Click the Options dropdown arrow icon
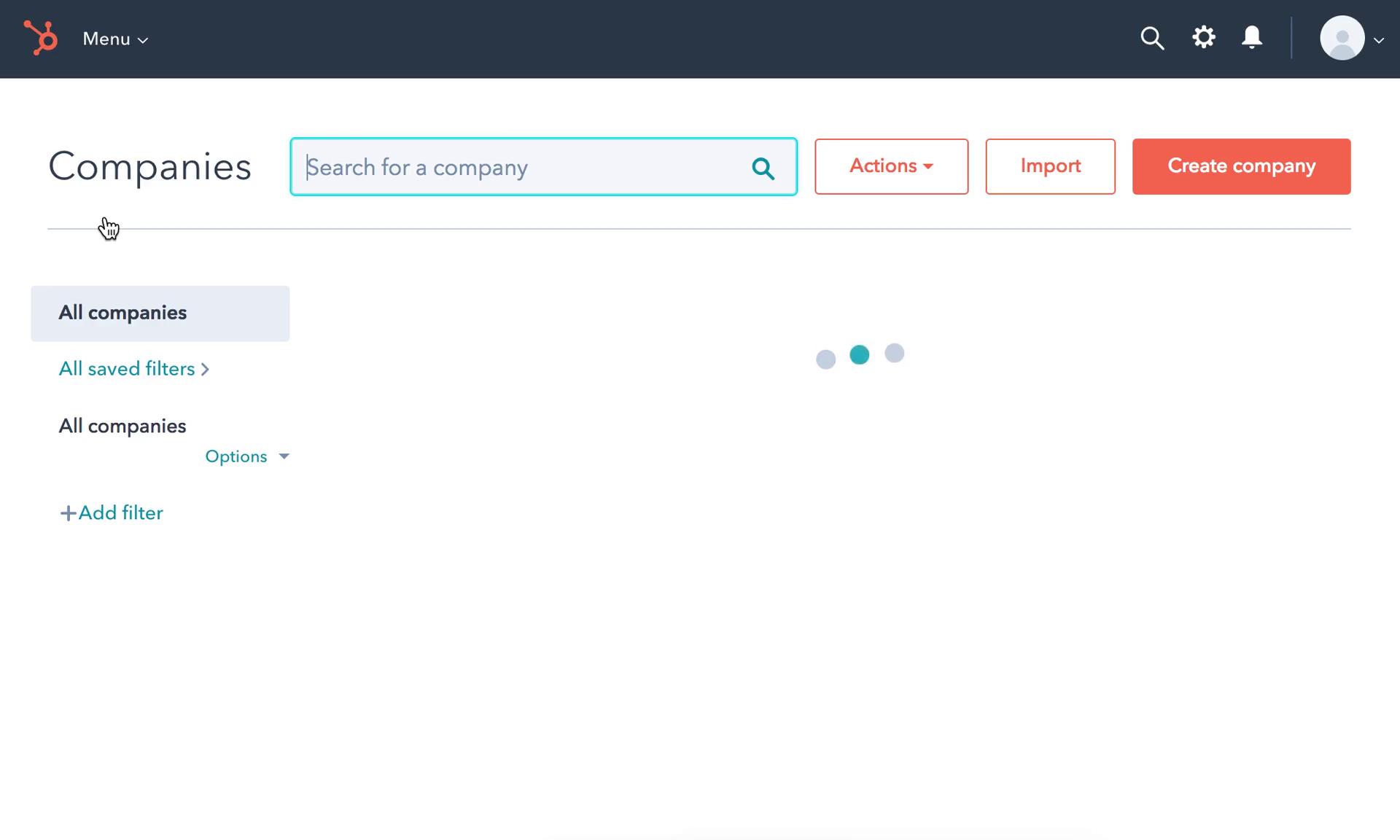Viewport: 1400px width, 840px height. point(285,456)
